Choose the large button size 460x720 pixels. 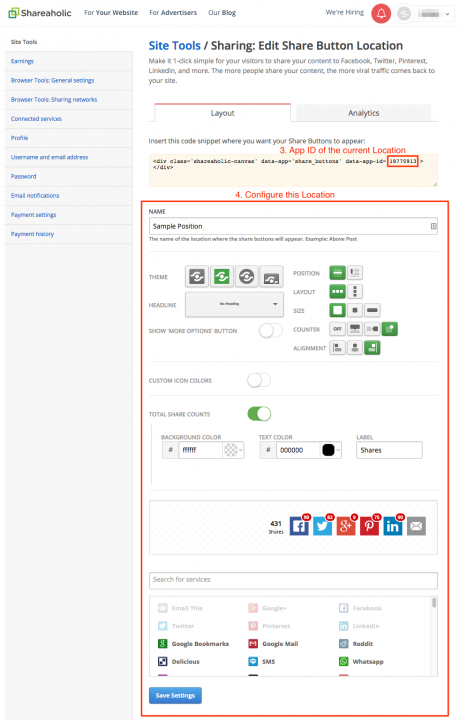pyautogui.click(x=337, y=310)
